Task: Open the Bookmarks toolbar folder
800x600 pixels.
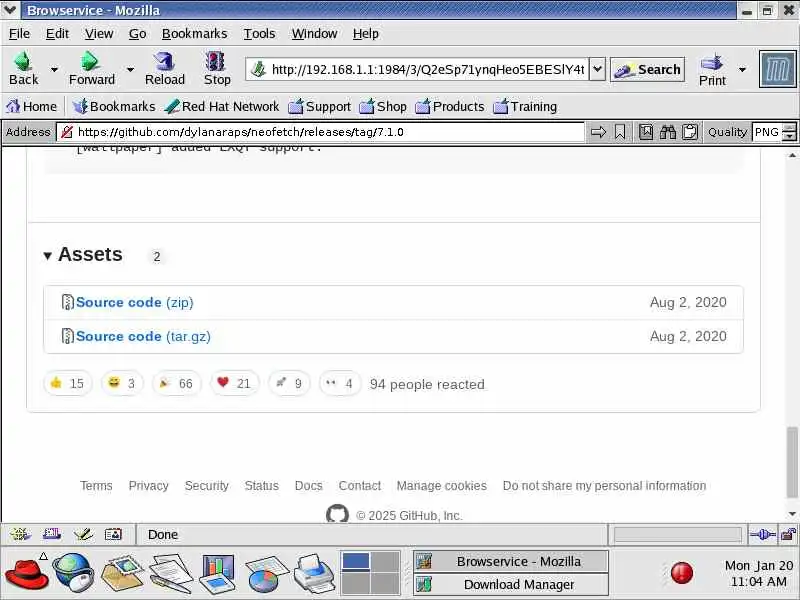Action: coord(114,107)
